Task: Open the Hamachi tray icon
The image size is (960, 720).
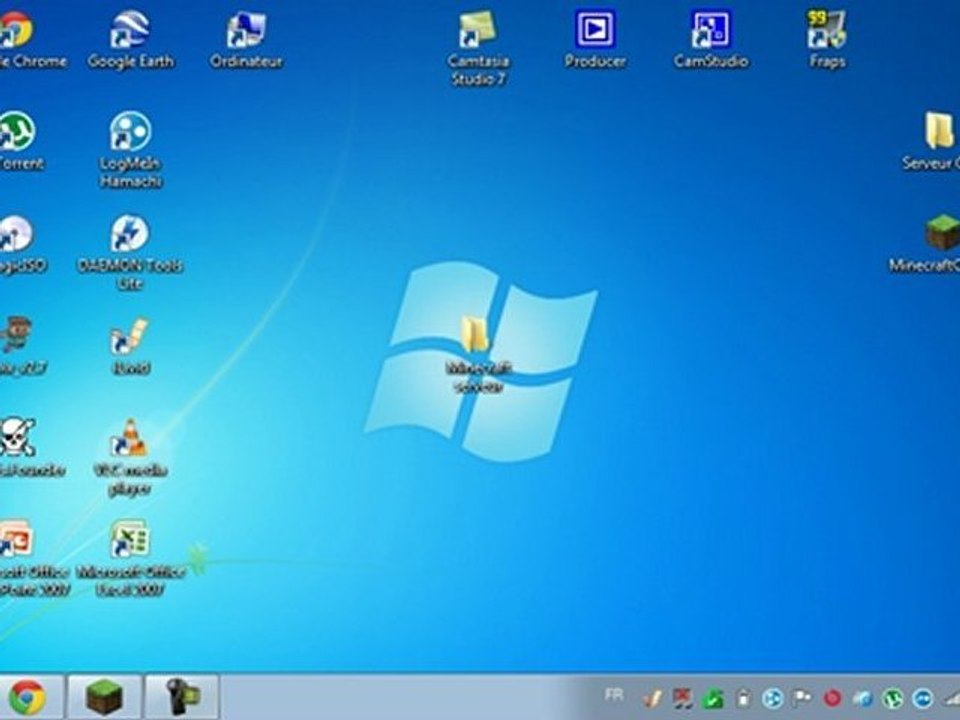Action: tap(773, 698)
